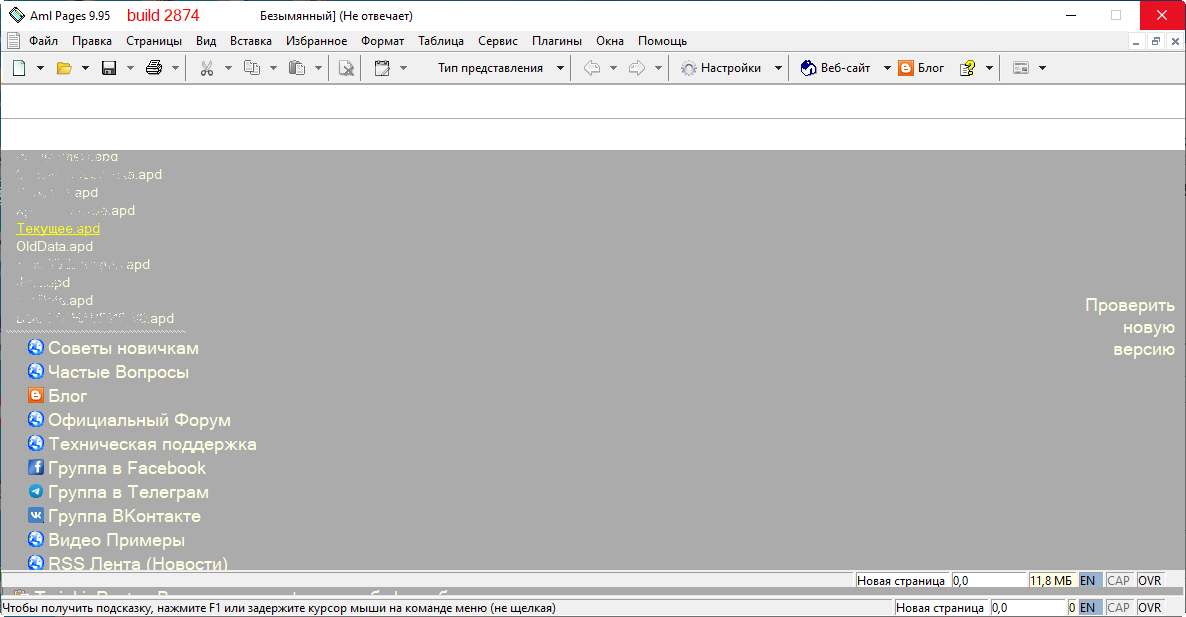Image resolution: width=1186 pixels, height=617 pixels.
Task: Click the help question mark icon
Action: click(967, 68)
